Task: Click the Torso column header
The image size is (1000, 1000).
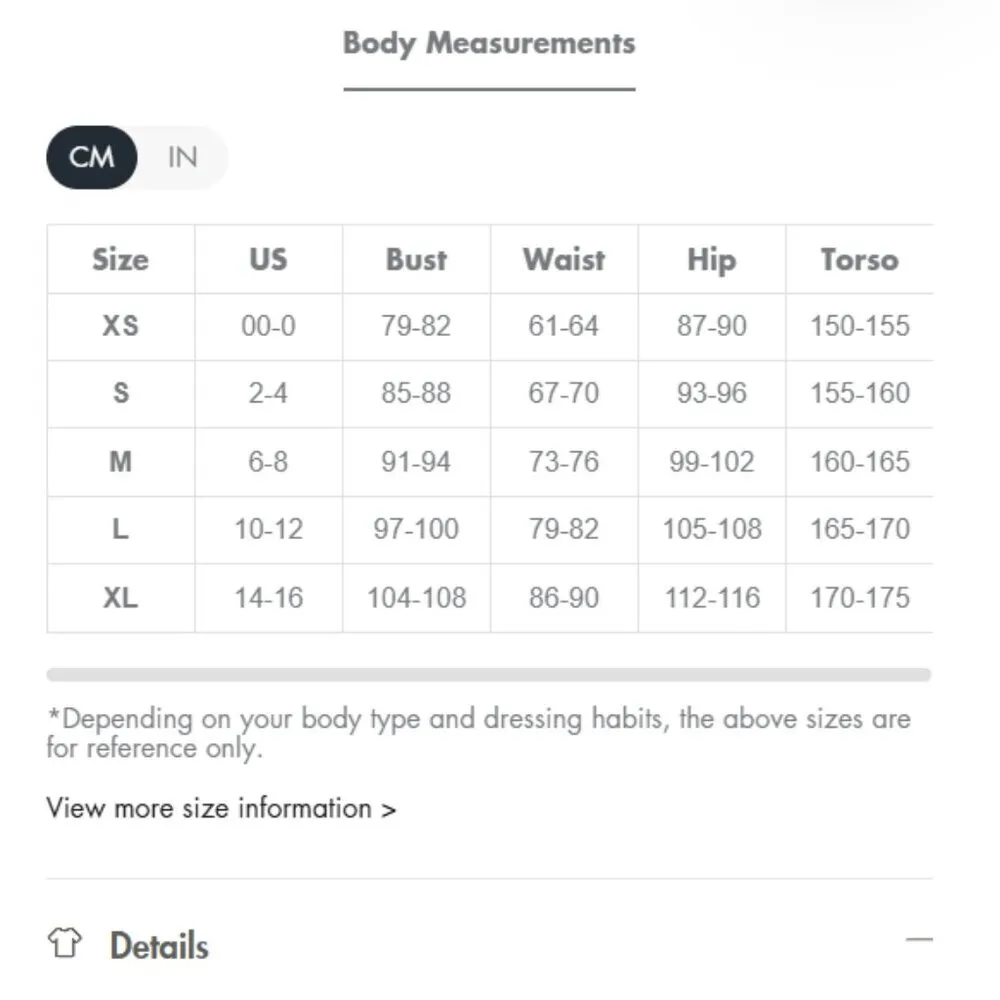Action: click(859, 260)
